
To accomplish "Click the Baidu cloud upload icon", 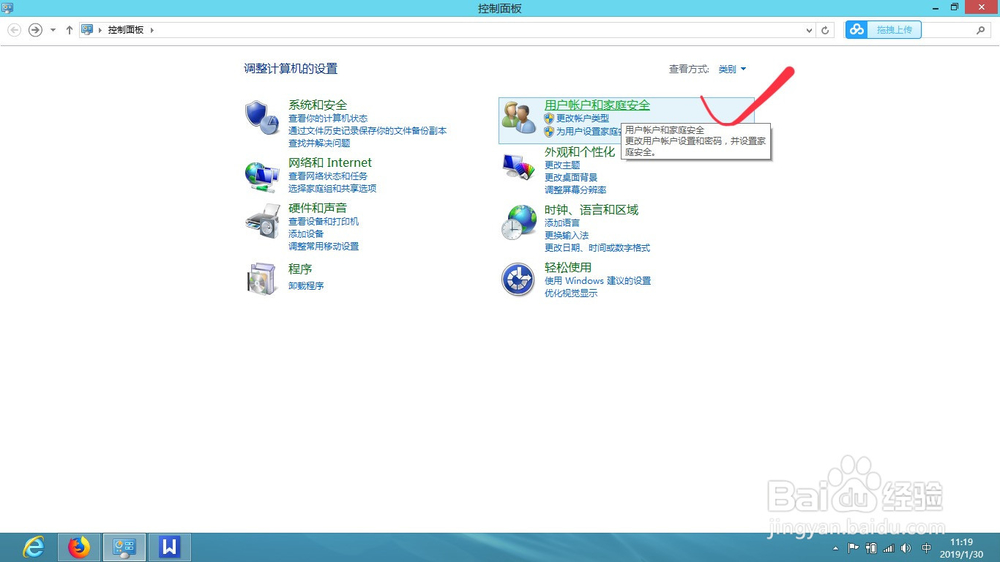I will coord(857,29).
